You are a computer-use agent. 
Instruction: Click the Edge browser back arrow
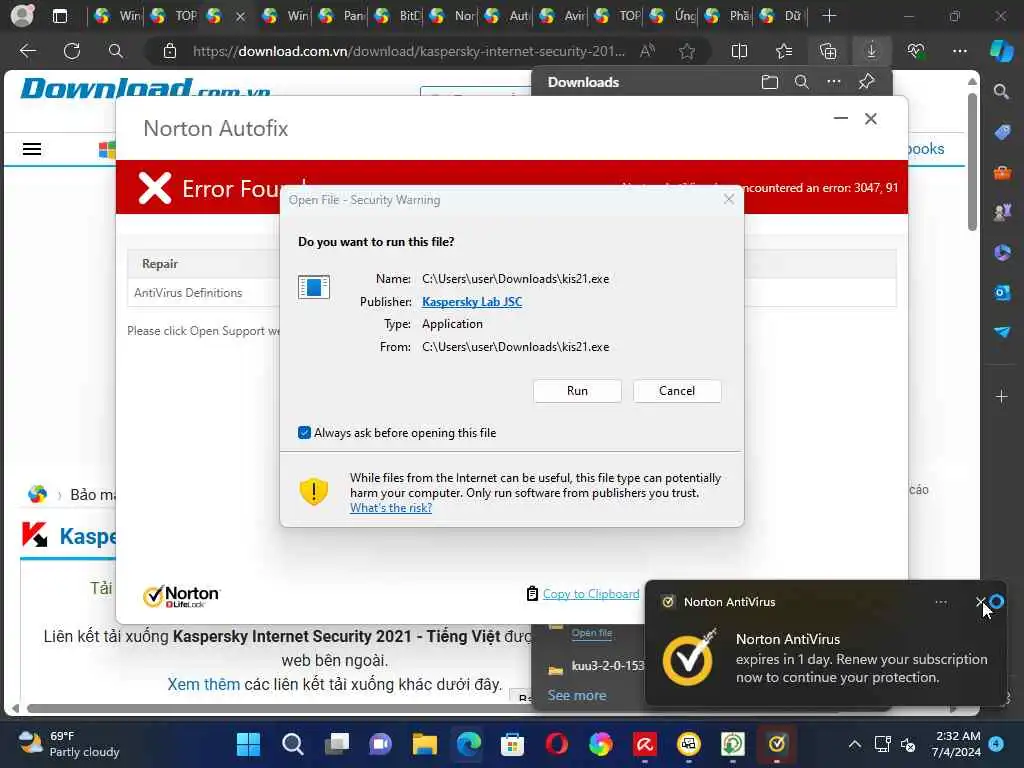[27, 51]
